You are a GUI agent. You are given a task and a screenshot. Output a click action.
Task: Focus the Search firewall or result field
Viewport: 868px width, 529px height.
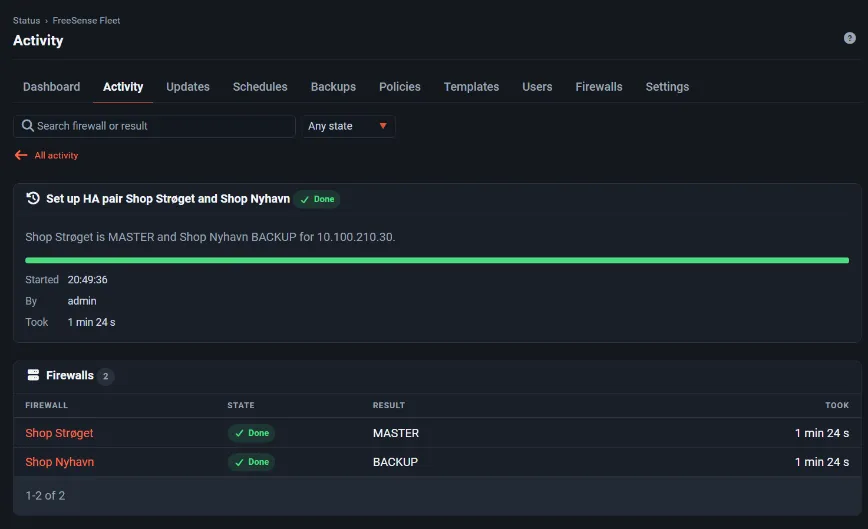coord(154,126)
